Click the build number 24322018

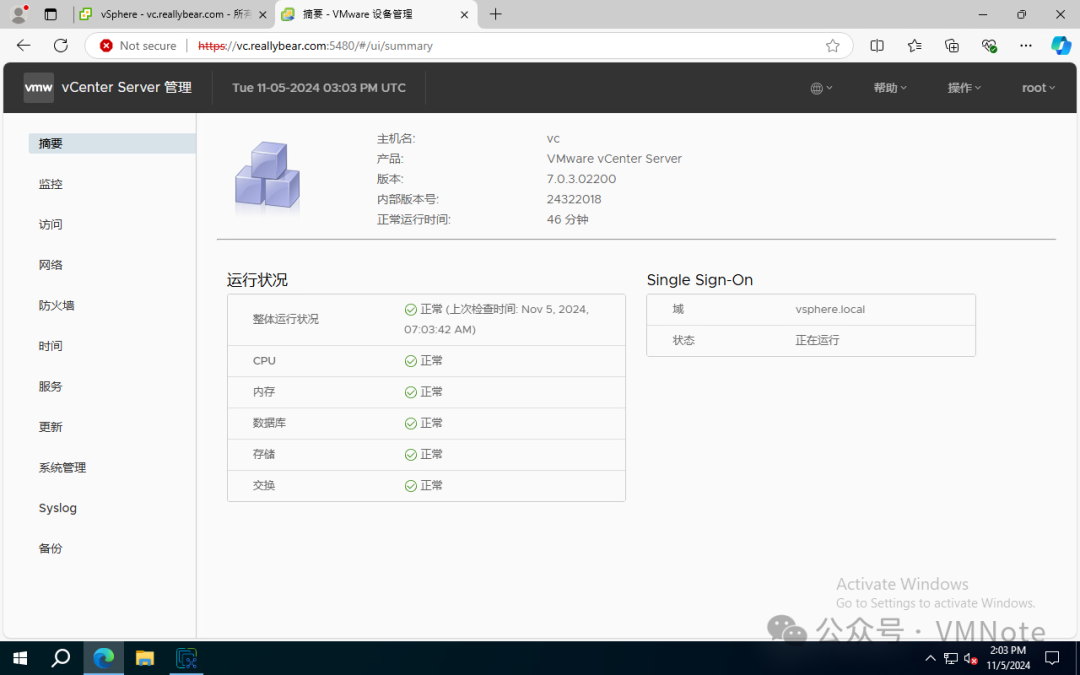[x=574, y=200]
